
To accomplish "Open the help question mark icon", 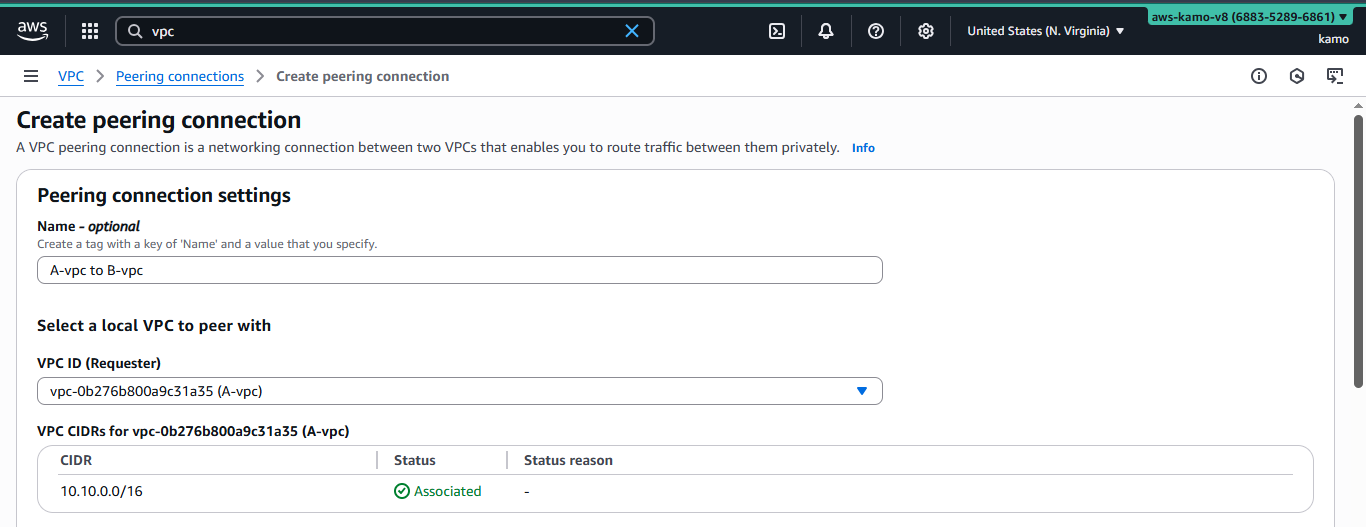I will click(x=876, y=31).
